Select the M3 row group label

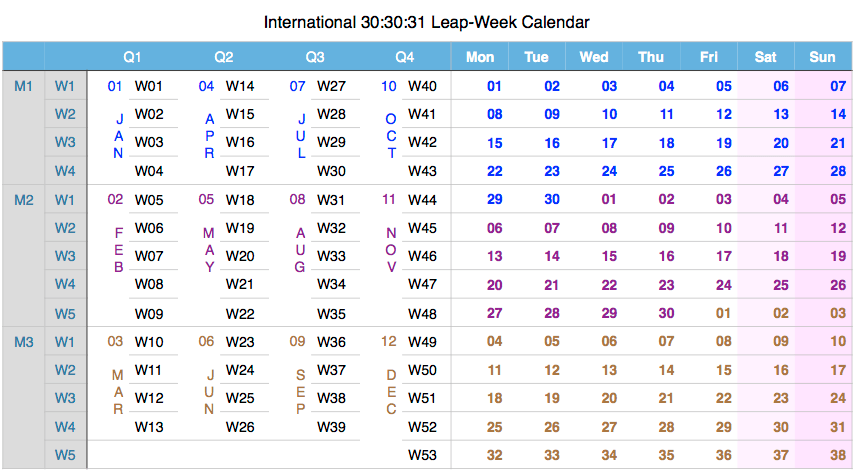[x=24, y=342]
